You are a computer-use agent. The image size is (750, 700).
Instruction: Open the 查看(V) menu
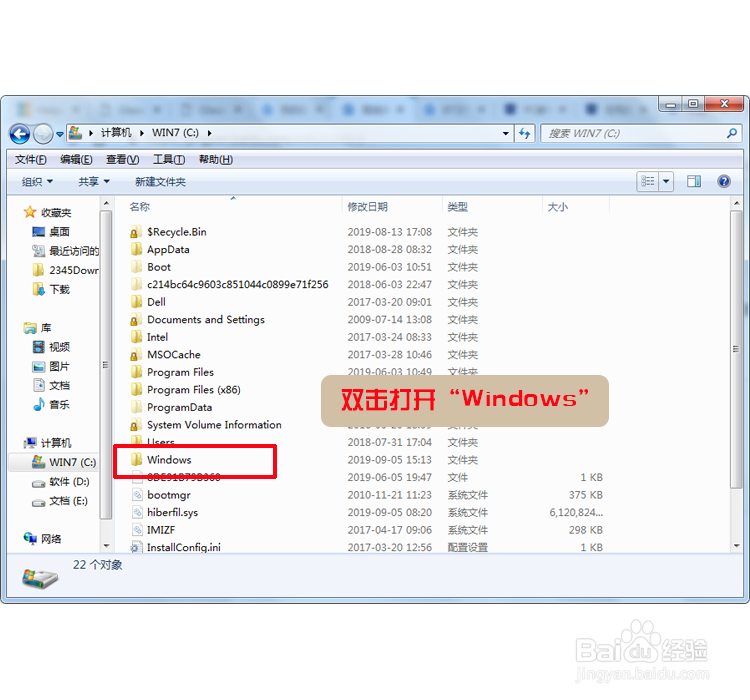(x=122, y=159)
